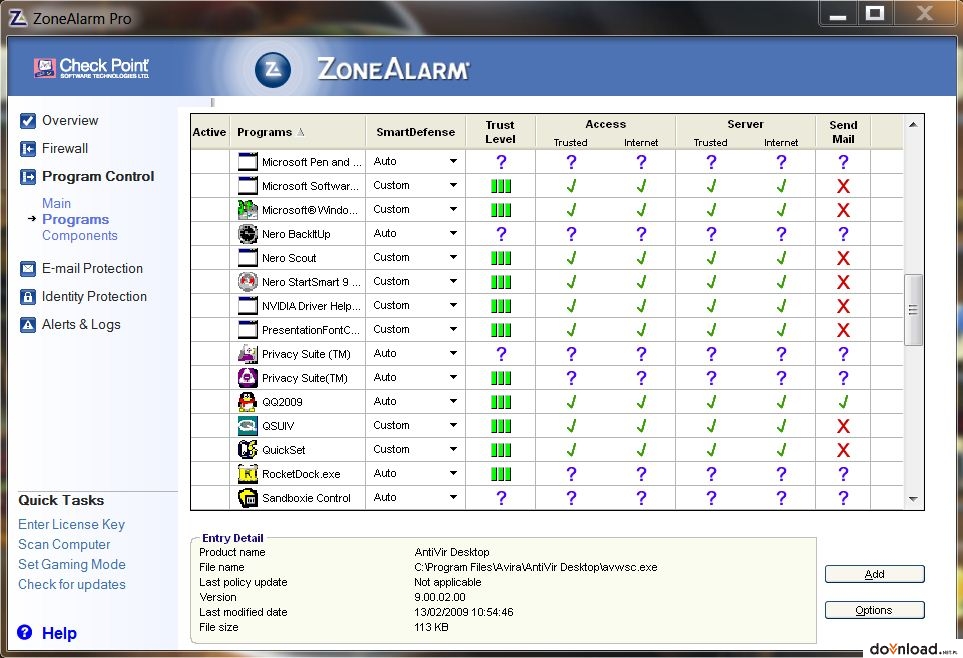Select the Microsoft Softwar... program row name

point(310,186)
